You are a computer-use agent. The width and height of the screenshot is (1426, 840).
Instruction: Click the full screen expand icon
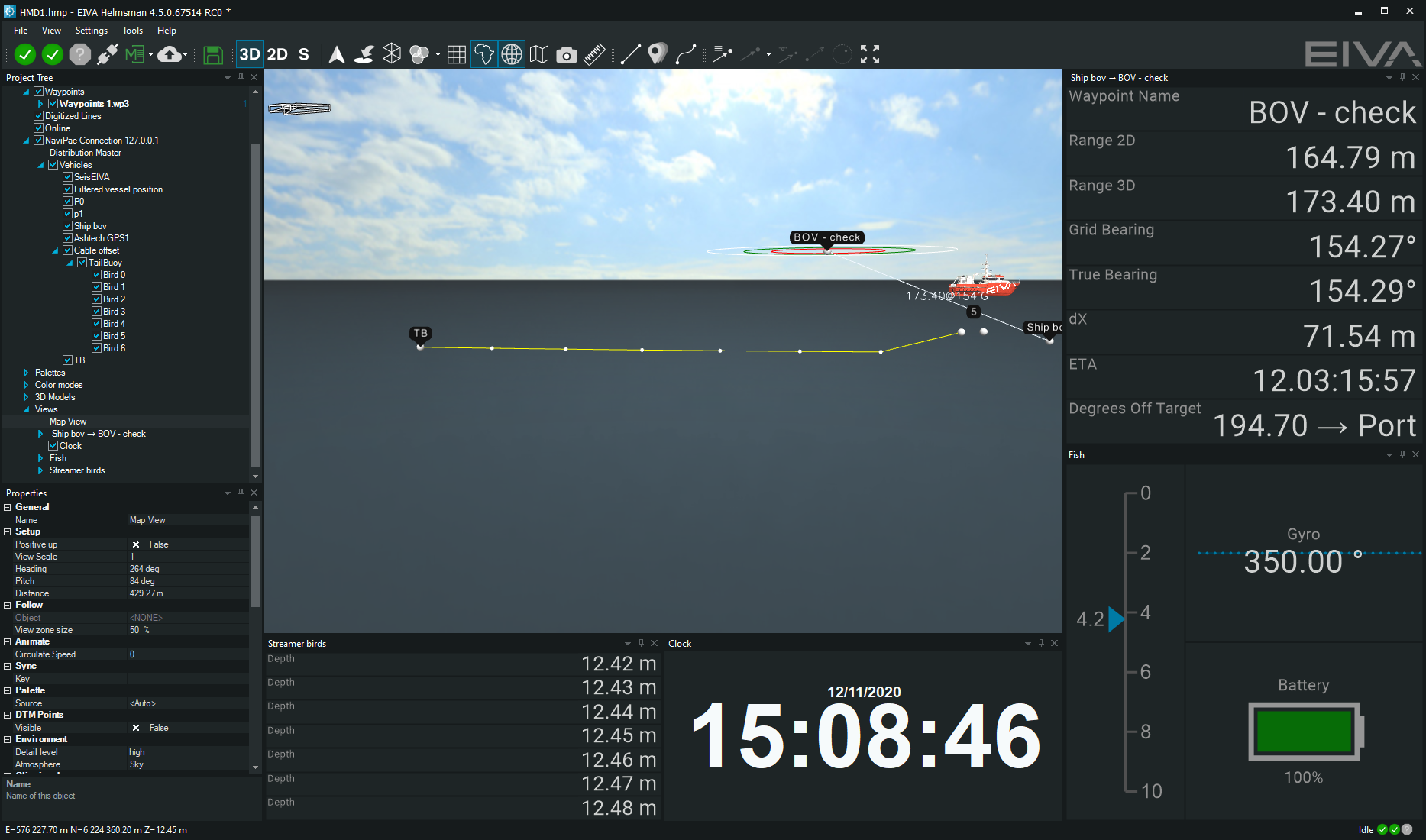pos(870,54)
